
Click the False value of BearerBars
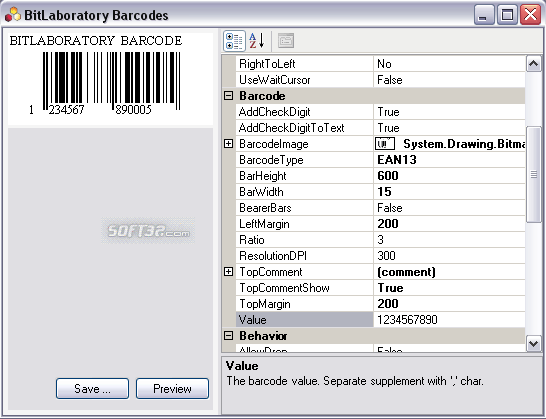click(x=390, y=208)
